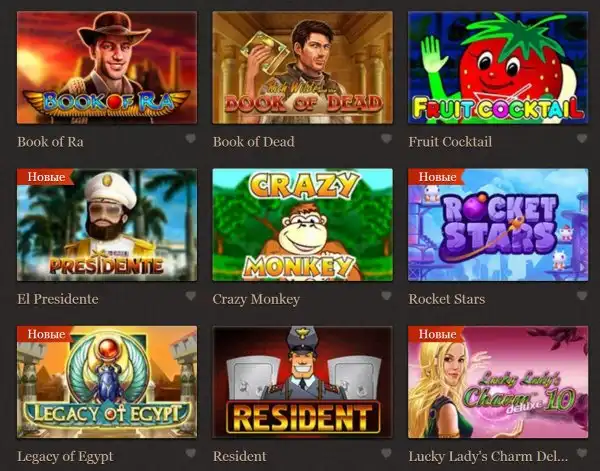This screenshot has height=471, width=600.
Task: Mark Rocket Stars favorite heart
Action: pos(582,296)
